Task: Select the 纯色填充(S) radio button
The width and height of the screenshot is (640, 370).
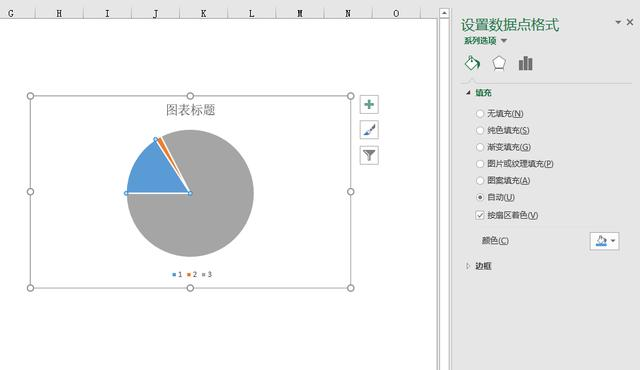Action: (x=480, y=131)
